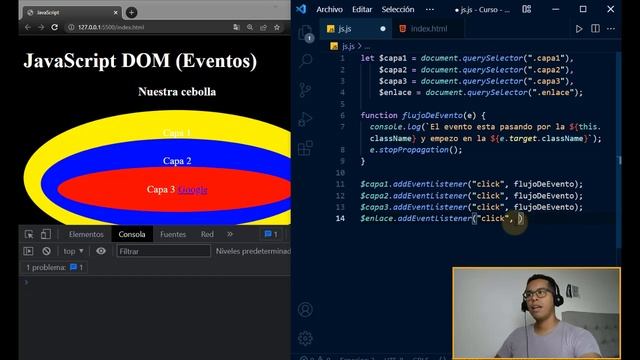The image size is (640, 360).
Task: Go back in the browser
Action: click(x=28, y=27)
